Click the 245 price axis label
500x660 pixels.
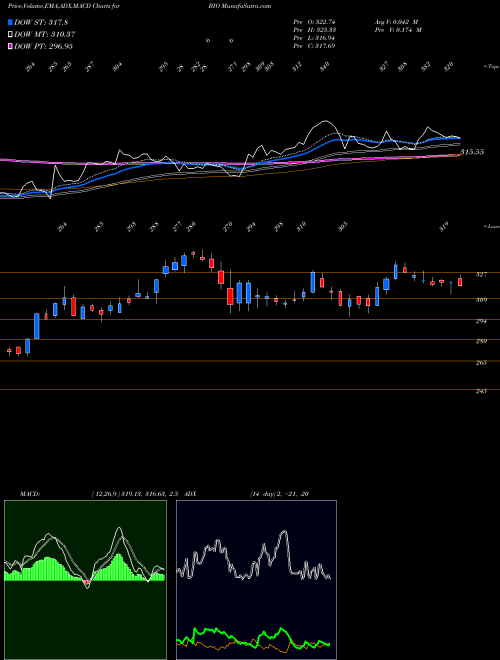[481, 391]
